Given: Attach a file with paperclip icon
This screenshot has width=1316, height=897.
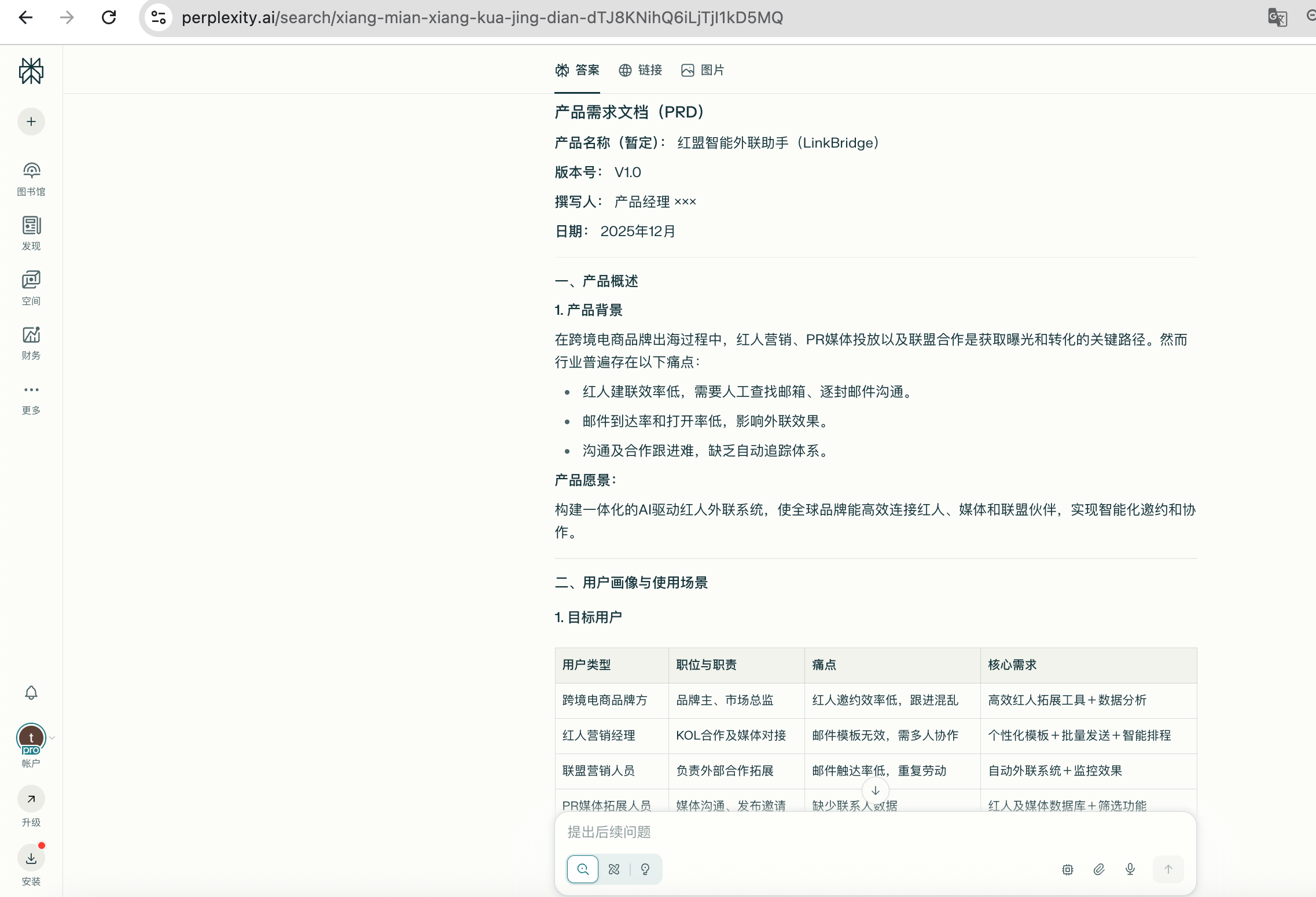Looking at the screenshot, I should tap(1099, 869).
